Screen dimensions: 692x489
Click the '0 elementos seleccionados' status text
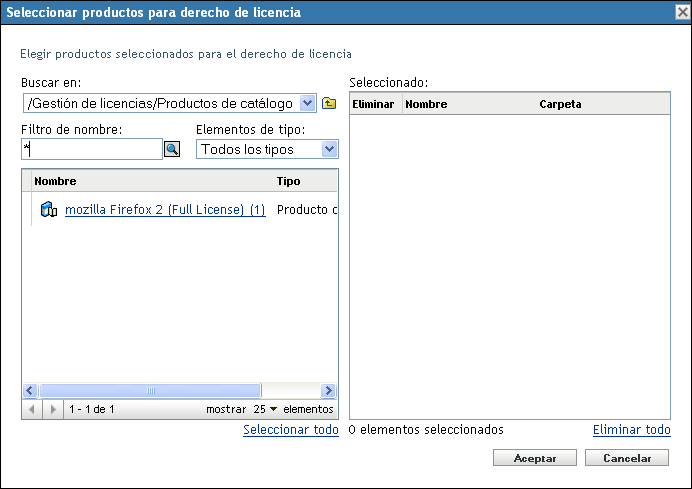coord(426,429)
